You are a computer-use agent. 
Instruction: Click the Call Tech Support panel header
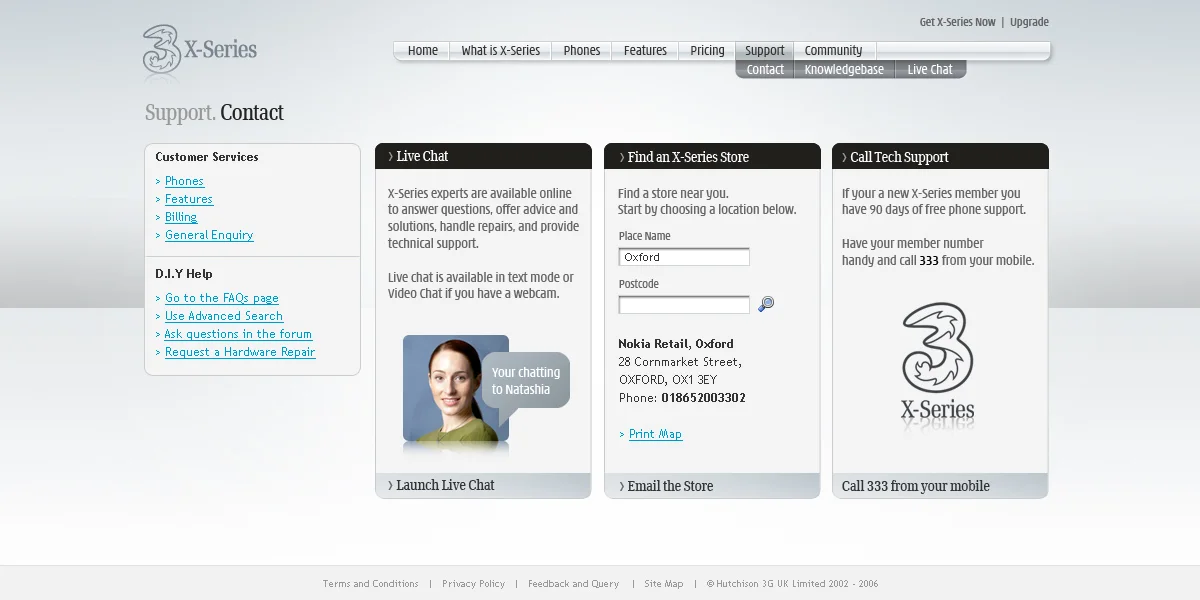[940, 156]
